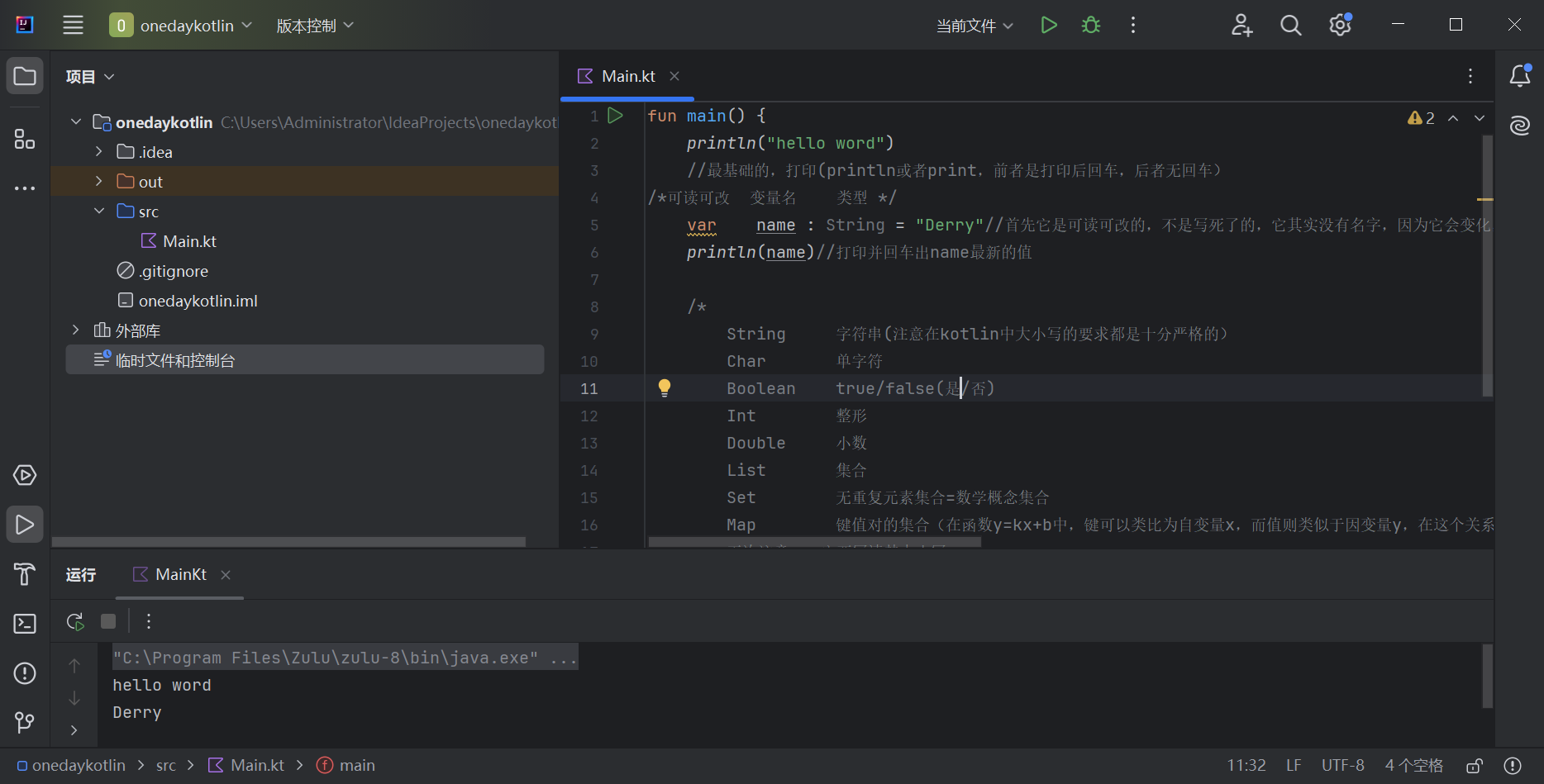Open editor tab options three-dot menu
The height and width of the screenshot is (784, 1544).
pyautogui.click(x=1470, y=76)
